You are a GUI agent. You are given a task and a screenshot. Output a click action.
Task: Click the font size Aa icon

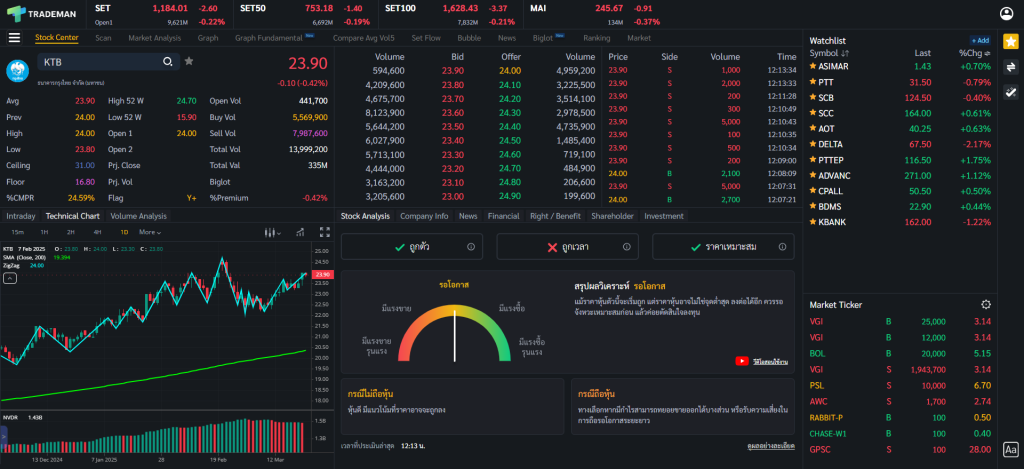click(1010, 450)
